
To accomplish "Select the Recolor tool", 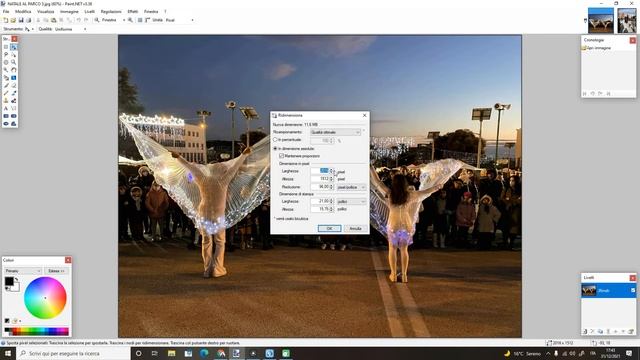I will click(13, 101).
